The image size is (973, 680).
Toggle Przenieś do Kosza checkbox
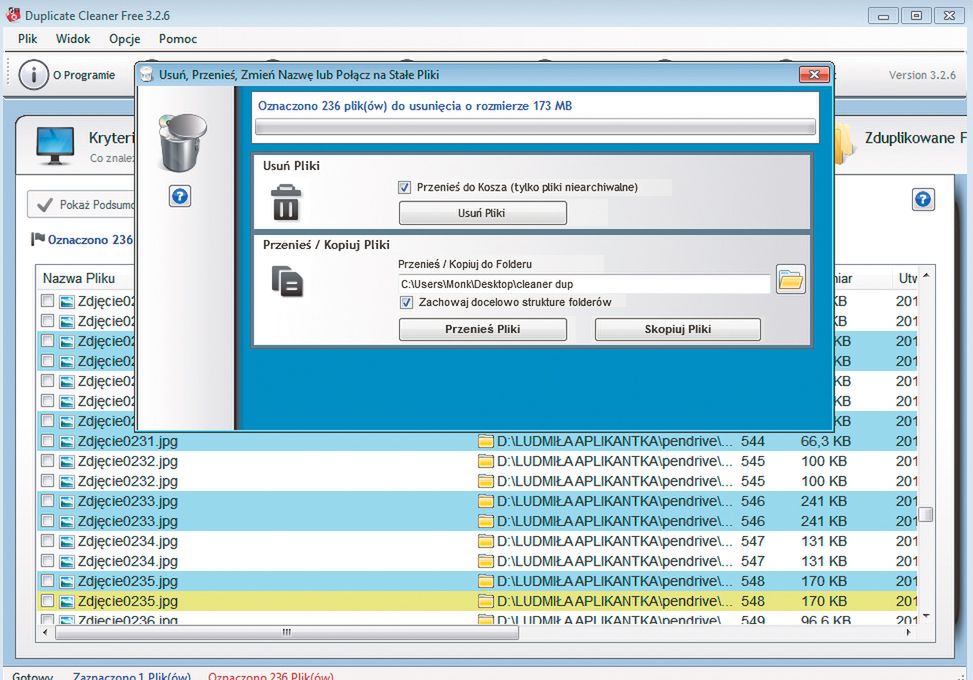(x=405, y=187)
